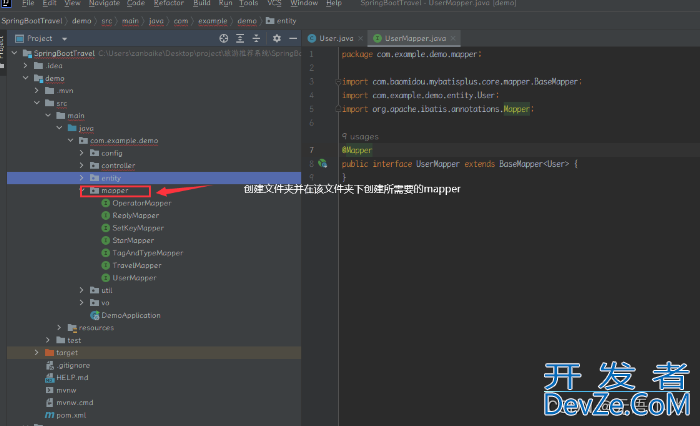The height and width of the screenshot is (426, 700).
Task: Collapse the main folder
Action: pyautogui.click(x=48, y=116)
